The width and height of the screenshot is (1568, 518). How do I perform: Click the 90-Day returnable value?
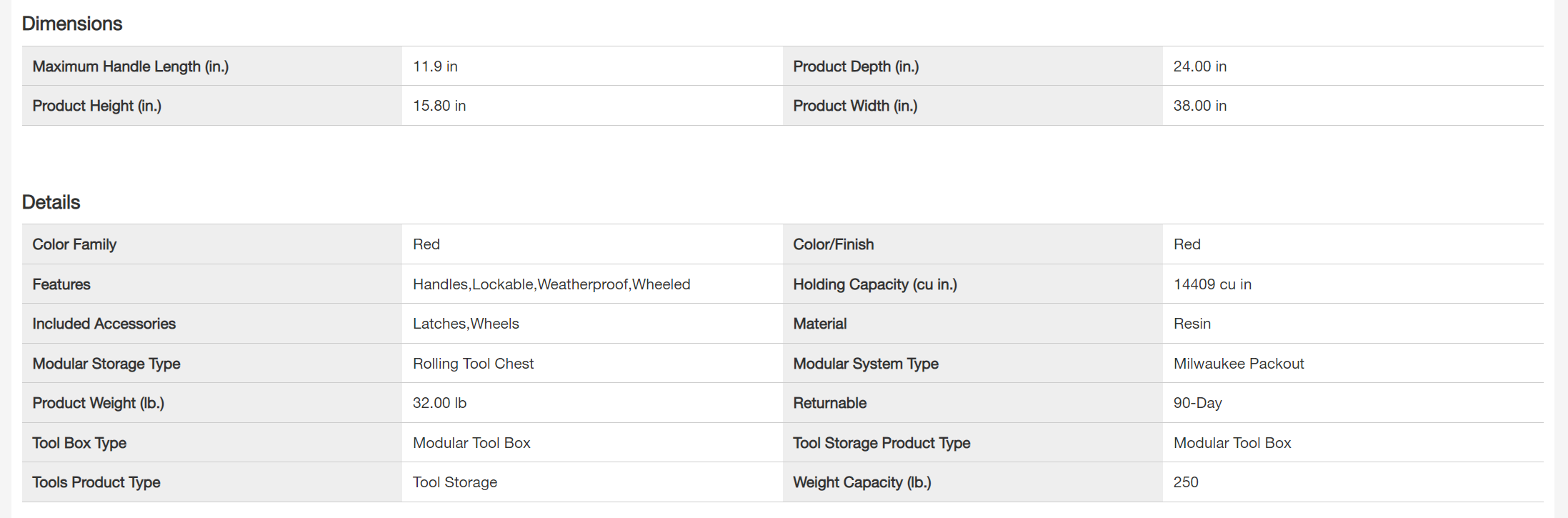[1197, 403]
